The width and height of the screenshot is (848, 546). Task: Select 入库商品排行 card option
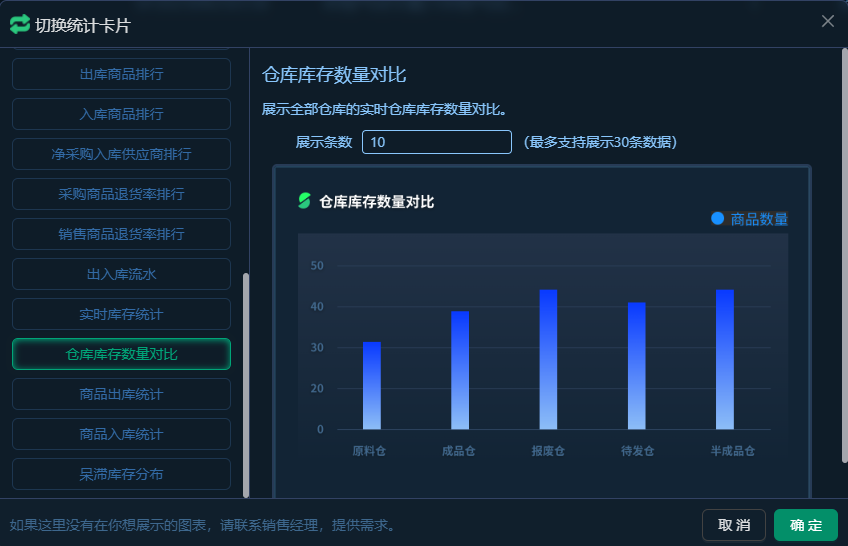(121, 114)
